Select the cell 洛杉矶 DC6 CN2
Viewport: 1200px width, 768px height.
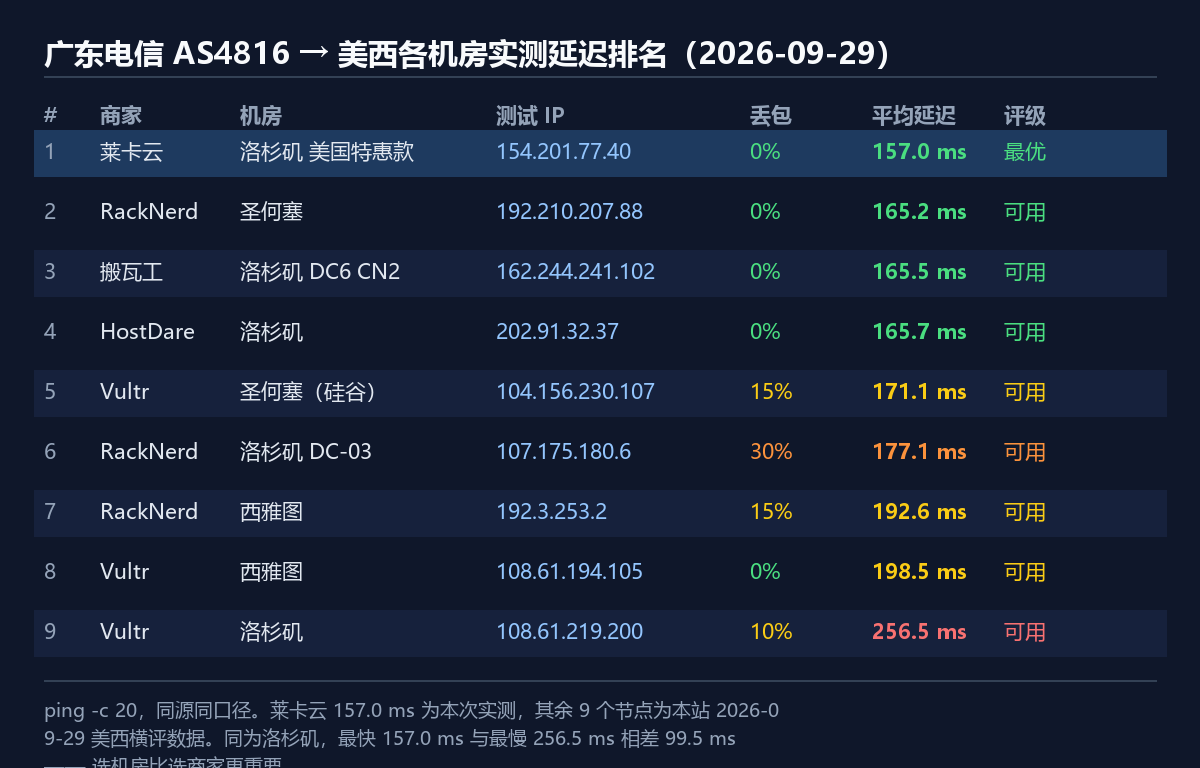[x=319, y=272]
